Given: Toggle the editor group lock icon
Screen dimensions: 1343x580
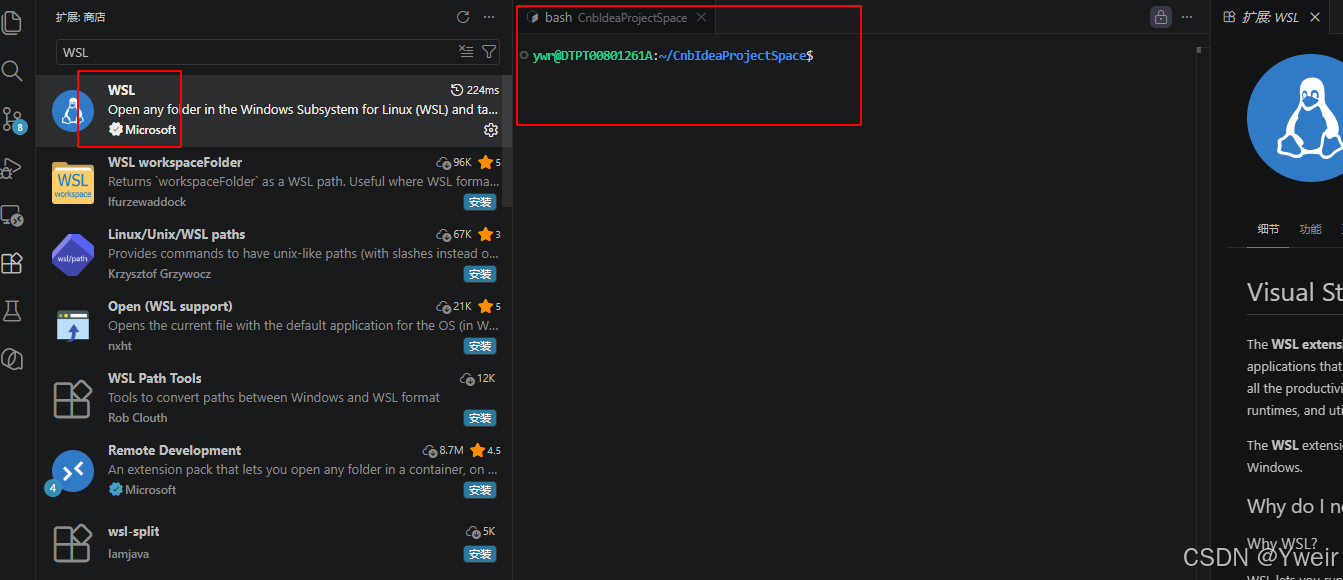Looking at the screenshot, I should pyautogui.click(x=1160, y=17).
